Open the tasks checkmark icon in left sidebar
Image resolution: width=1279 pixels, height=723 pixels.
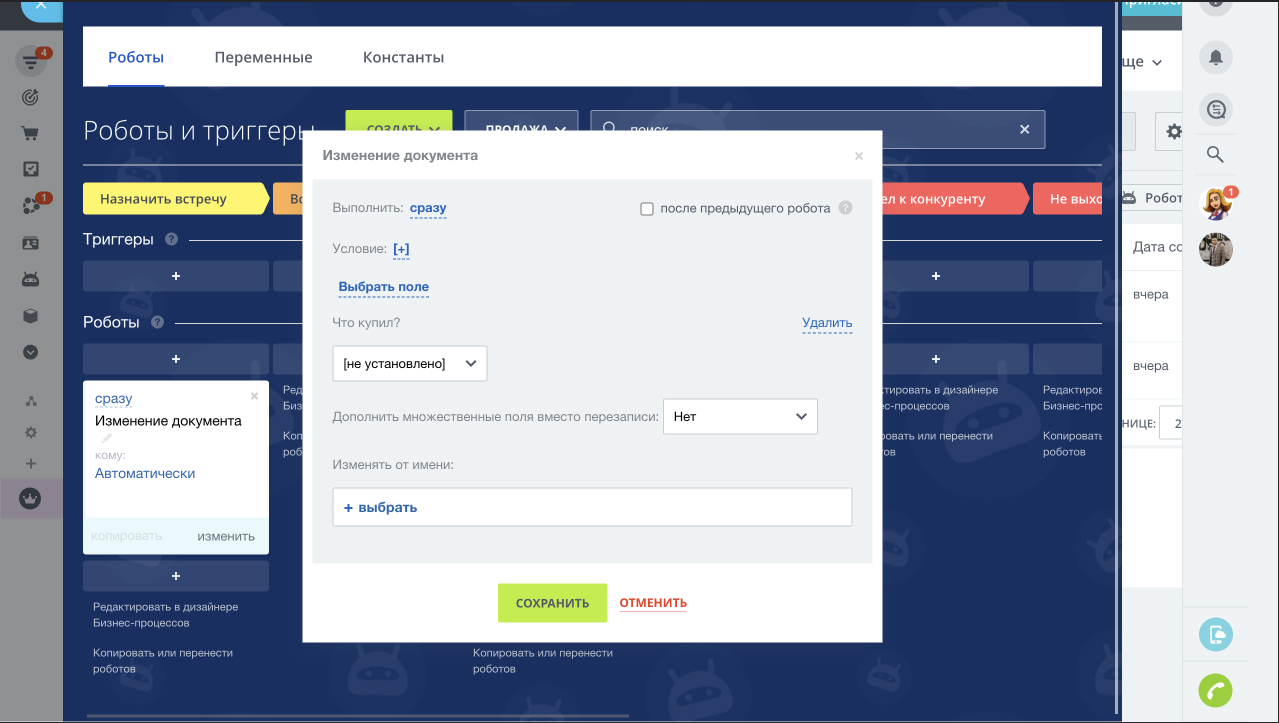(31, 169)
